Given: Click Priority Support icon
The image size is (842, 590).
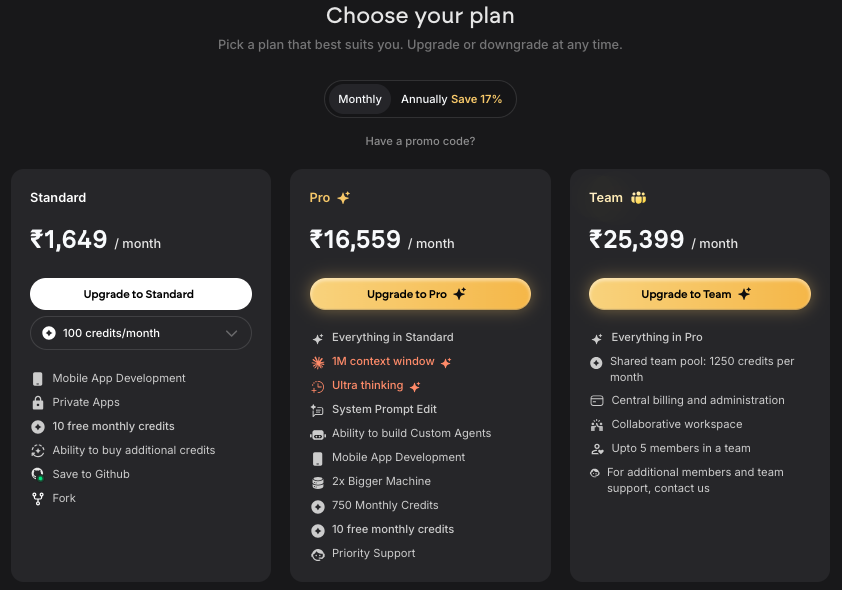Looking at the screenshot, I should click(318, 554).
